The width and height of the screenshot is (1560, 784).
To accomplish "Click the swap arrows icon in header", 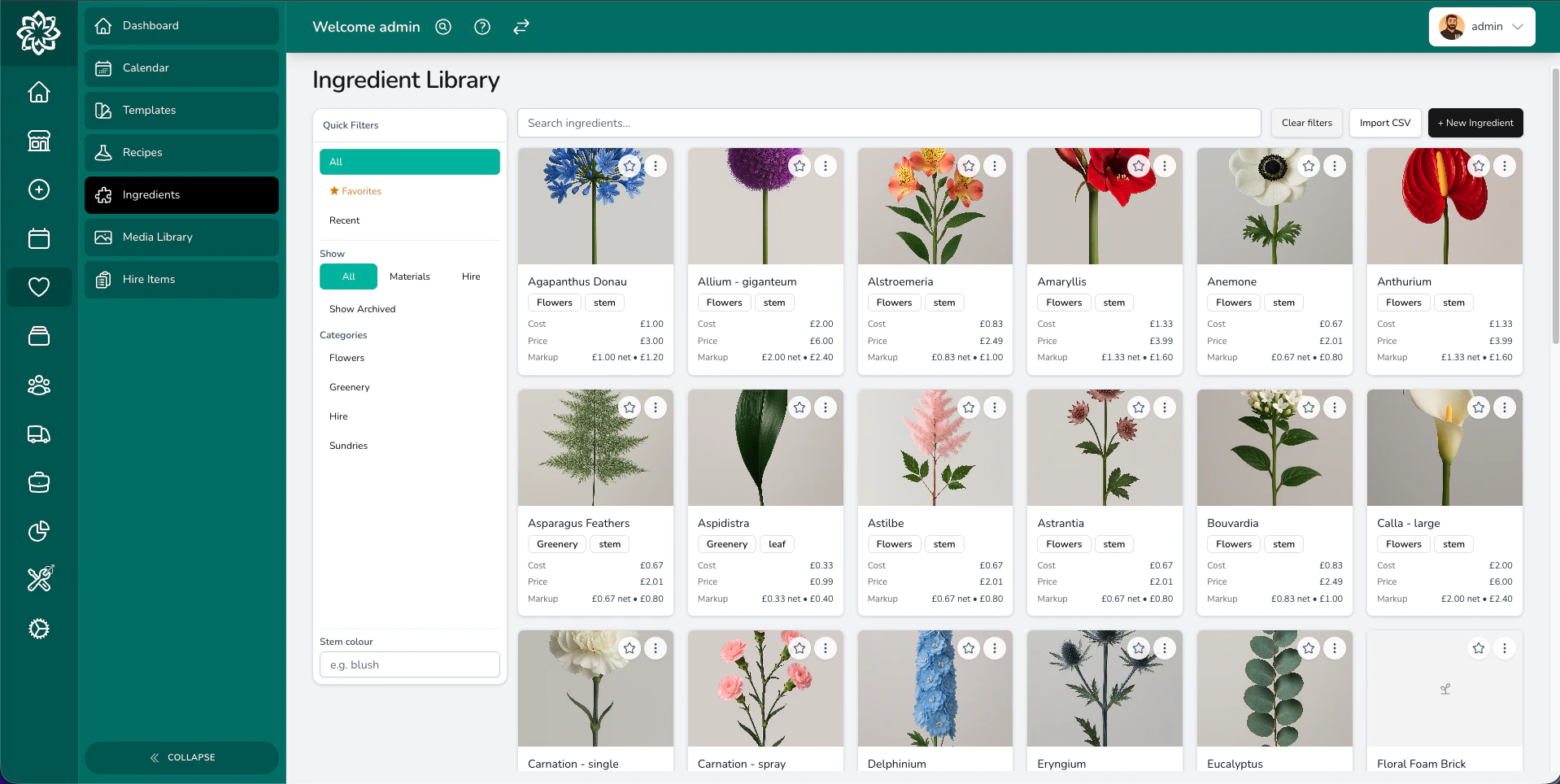I will [521, 27].
